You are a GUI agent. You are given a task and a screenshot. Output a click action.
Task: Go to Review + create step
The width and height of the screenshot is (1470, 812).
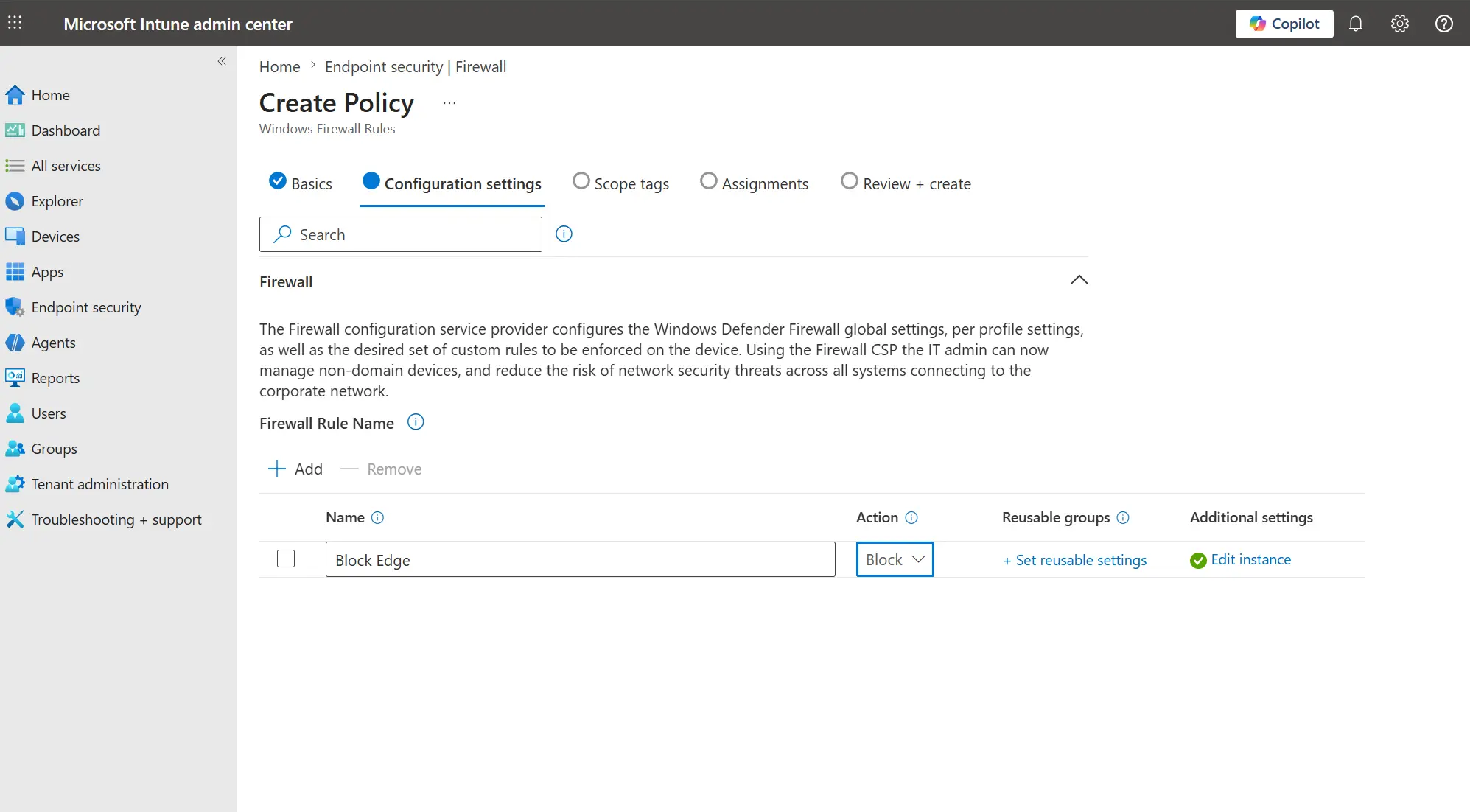849,181
